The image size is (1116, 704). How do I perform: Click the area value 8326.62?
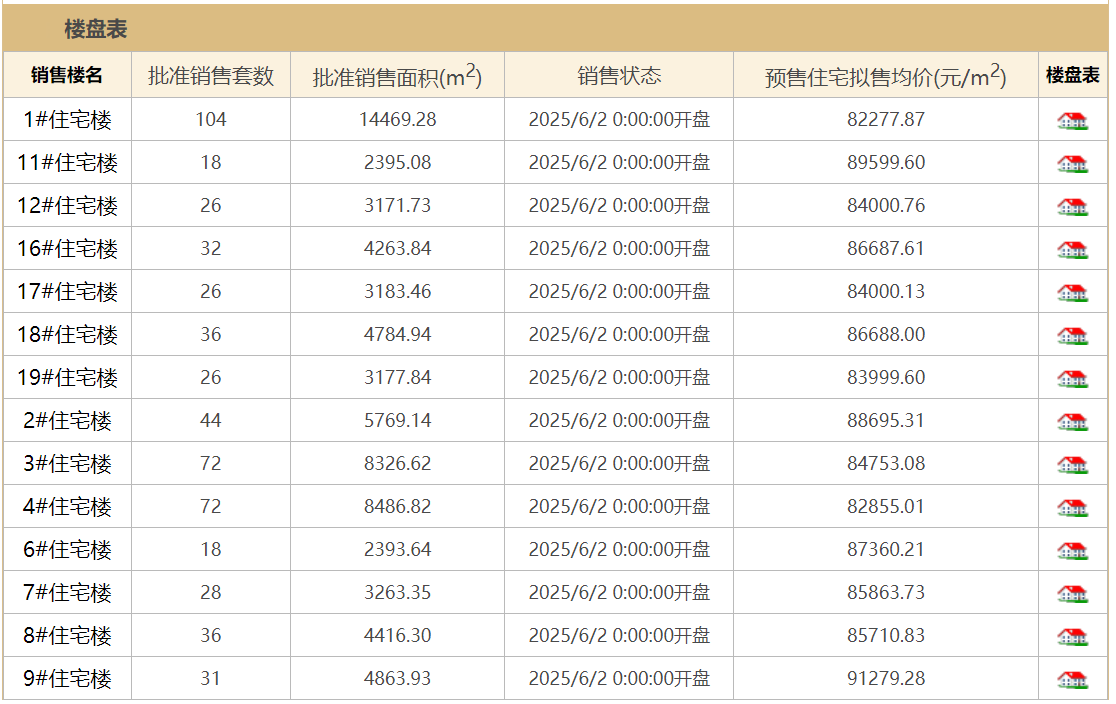(x=397, y=463)
